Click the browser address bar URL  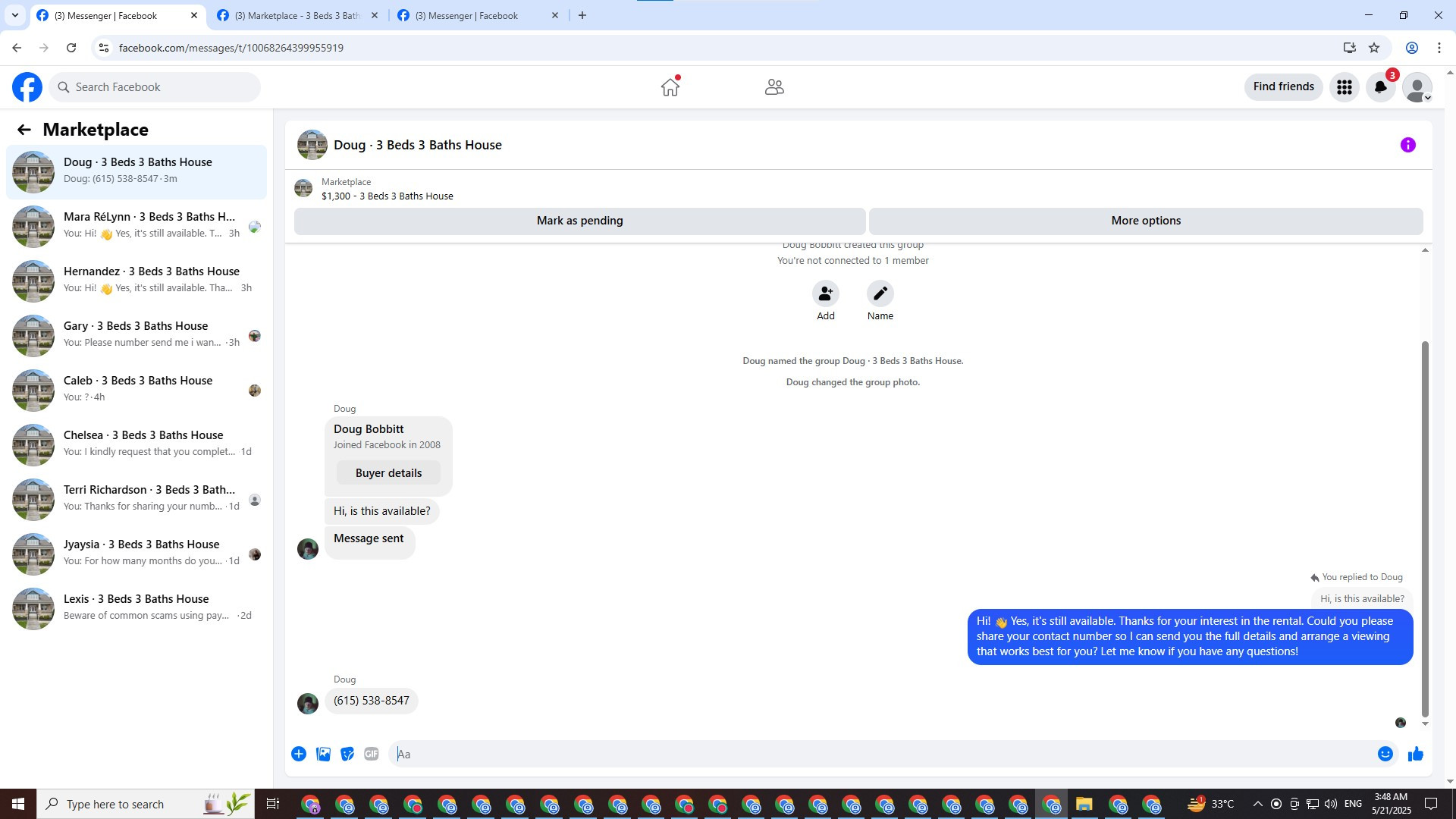pos(231,48)
